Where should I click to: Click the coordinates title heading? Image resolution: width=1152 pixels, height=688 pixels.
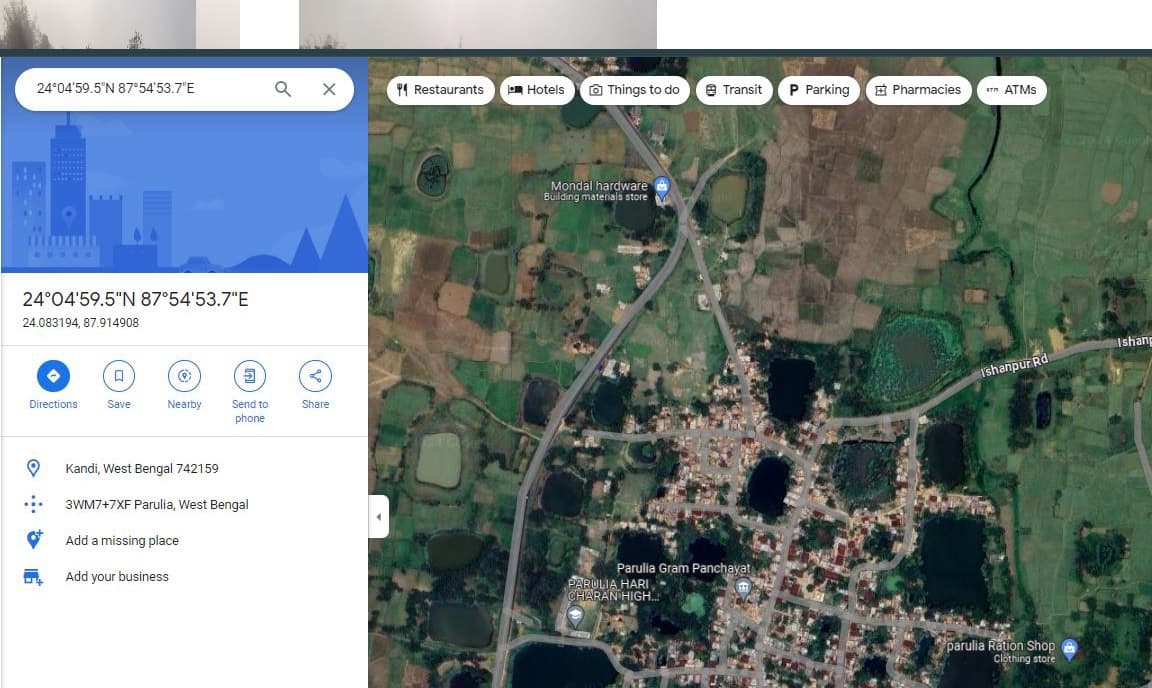(135, 299)
